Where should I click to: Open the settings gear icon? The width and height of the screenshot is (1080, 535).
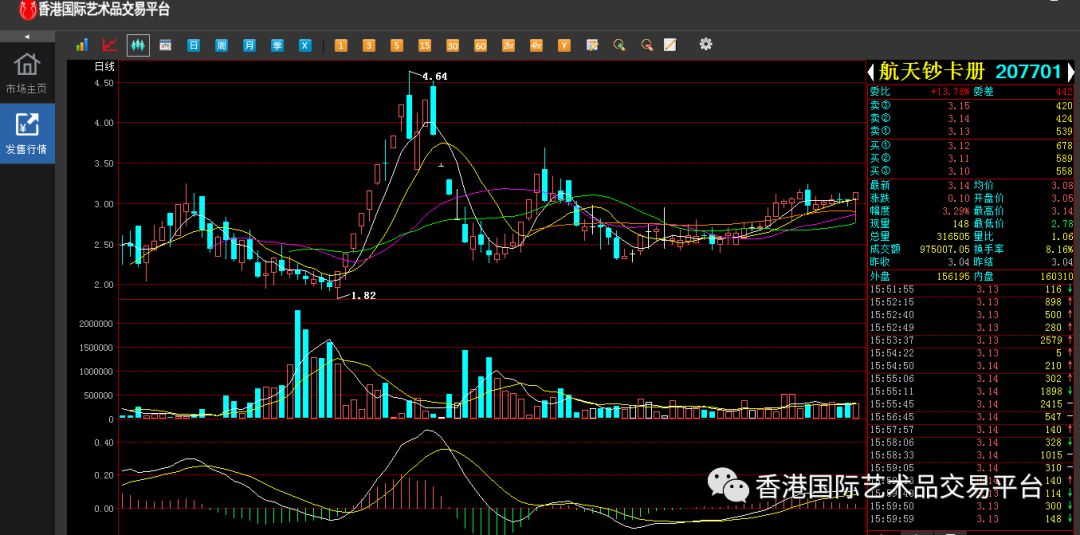(705, 44)
